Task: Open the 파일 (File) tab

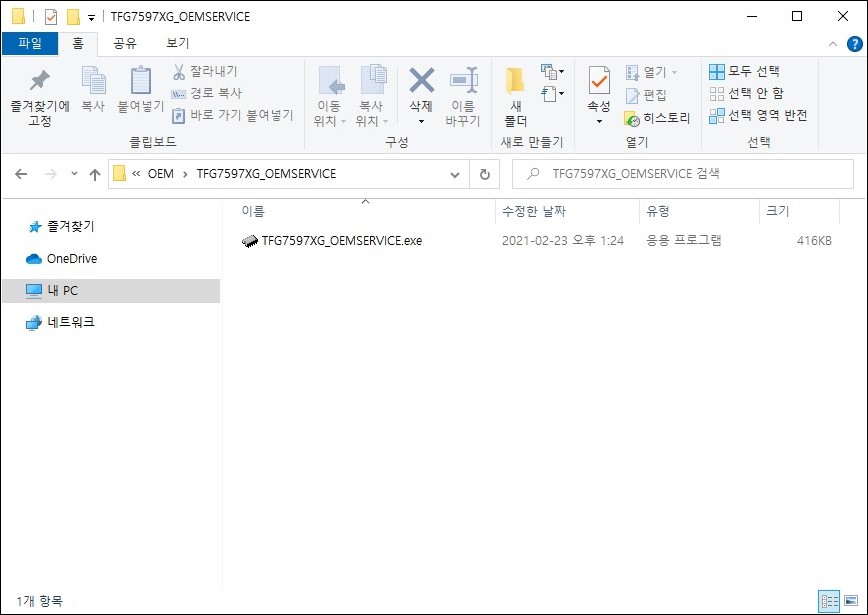Action: coord(30,43)
